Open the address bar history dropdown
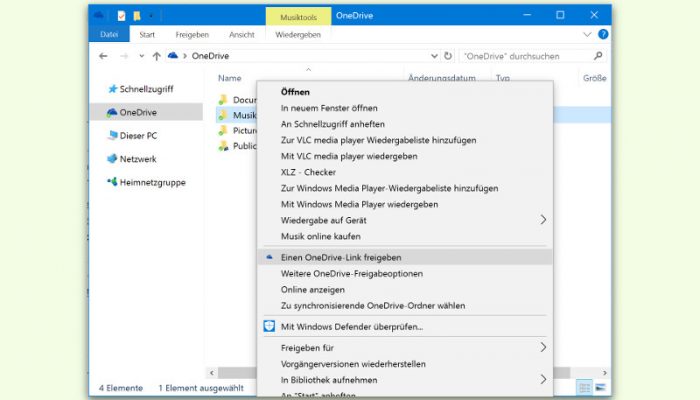The width and height of the screenshot is (700, 400). [x=434, y=56]
